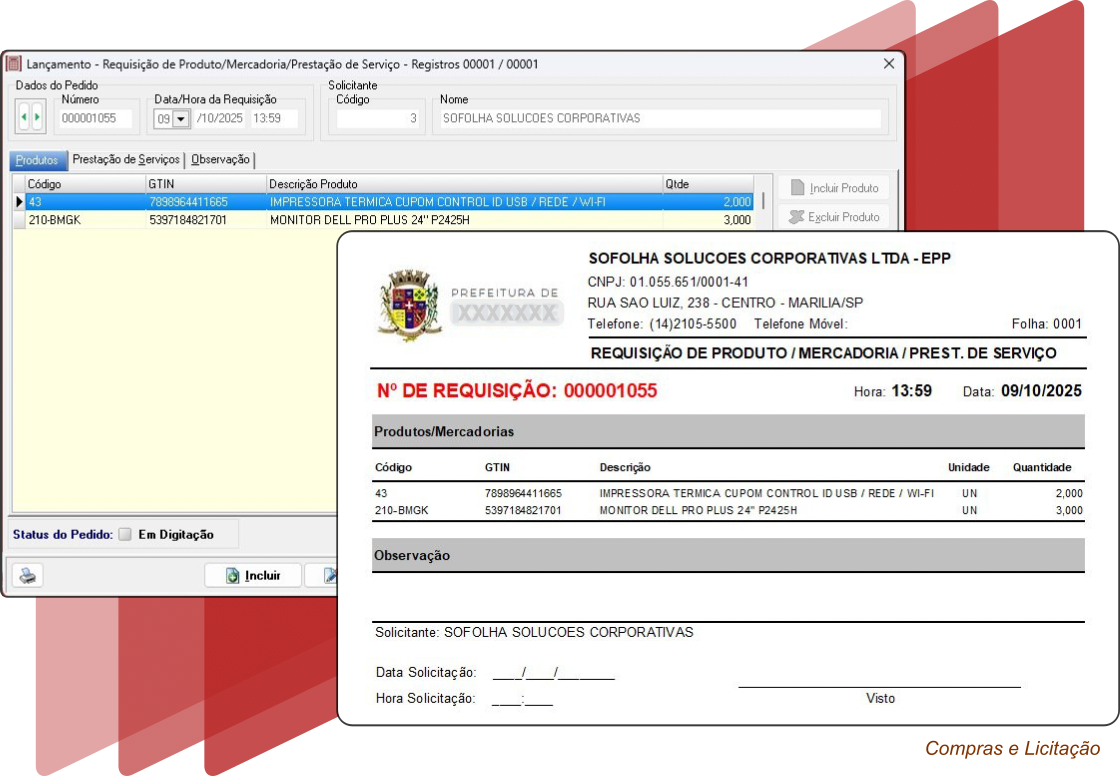Viewport: 1120px width, 776px height.
Task: Click the app icon in title bar
Action: [14, 64]
